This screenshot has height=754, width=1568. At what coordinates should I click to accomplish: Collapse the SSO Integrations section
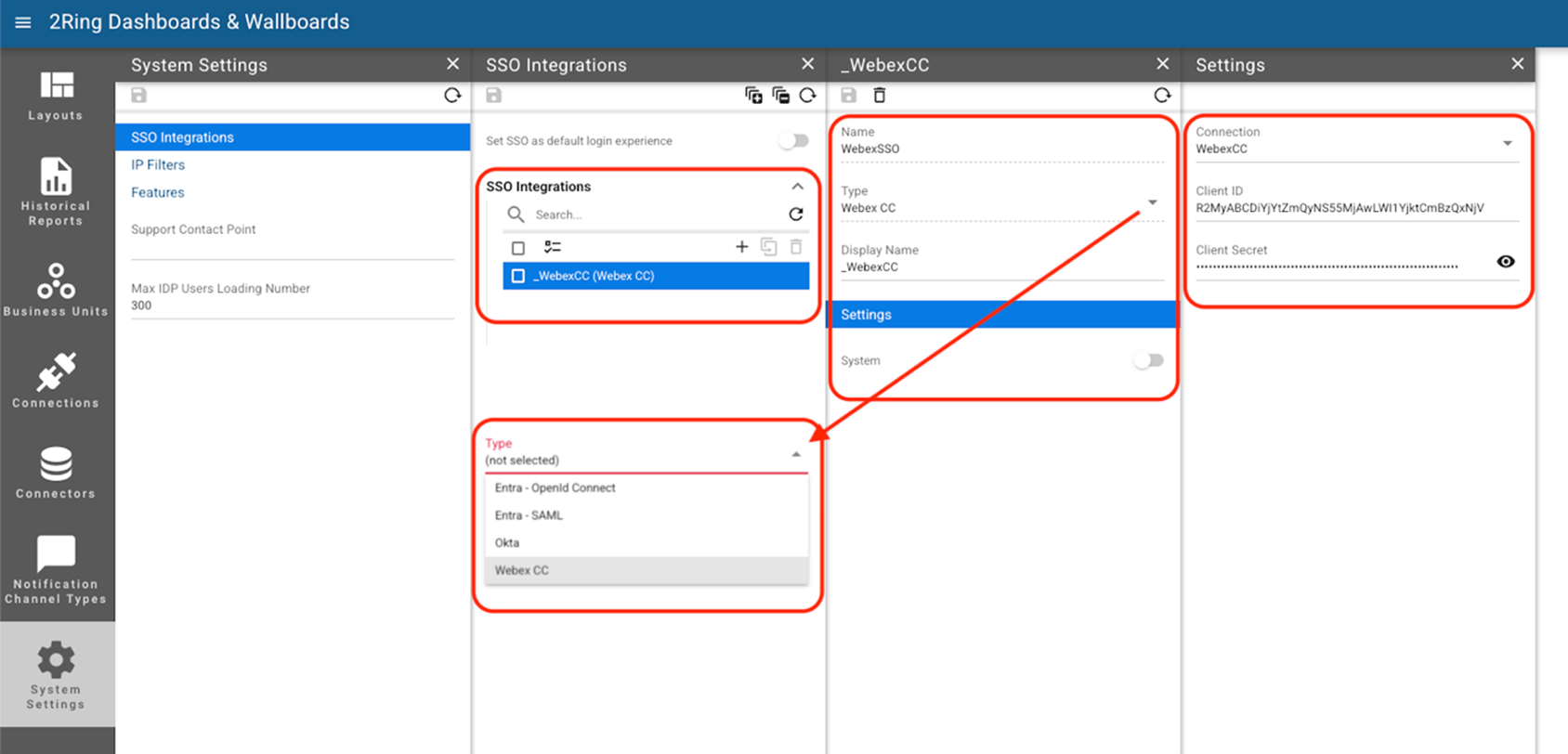tap(797, 187)
